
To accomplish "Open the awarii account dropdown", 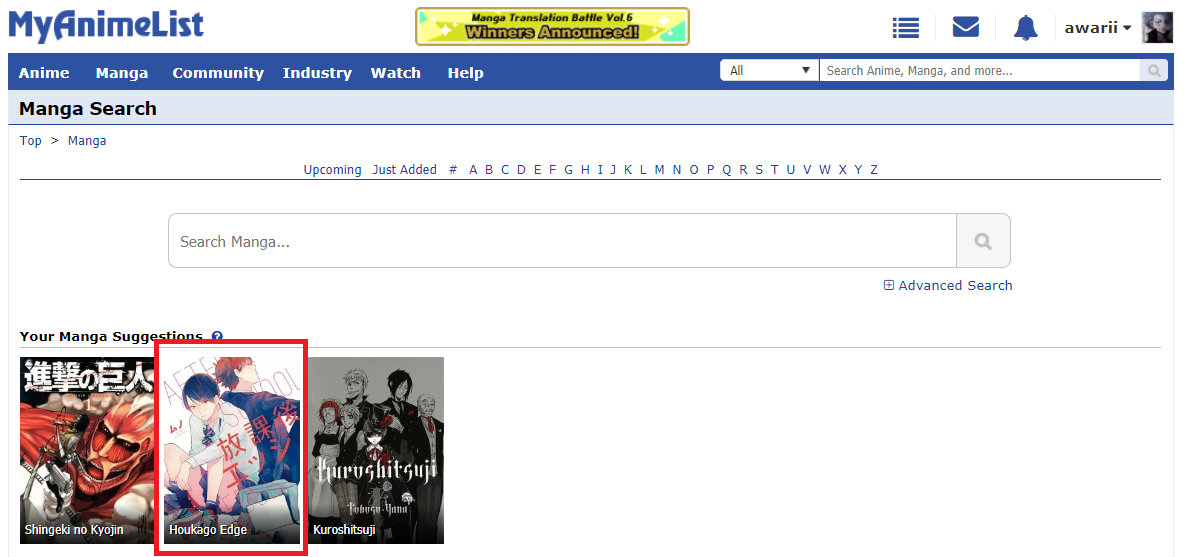I will [1098, 28].
